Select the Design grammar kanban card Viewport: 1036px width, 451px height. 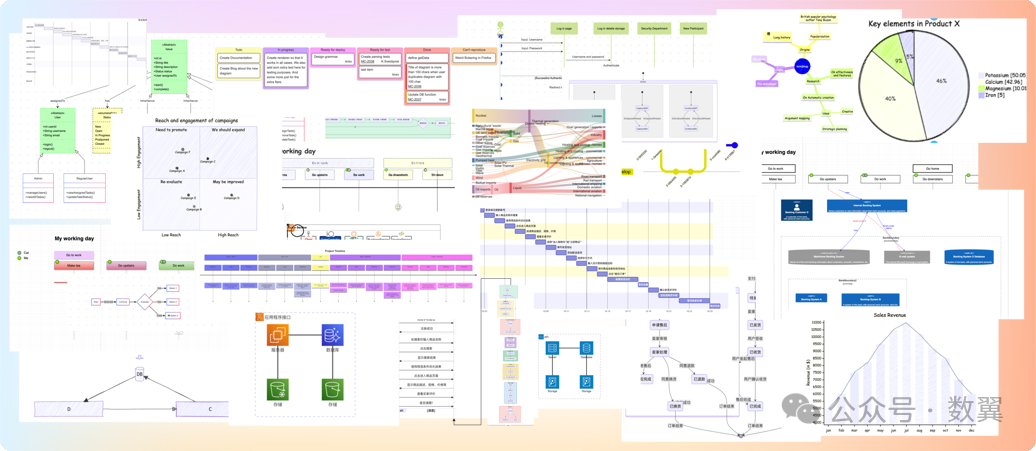point(333,57)
